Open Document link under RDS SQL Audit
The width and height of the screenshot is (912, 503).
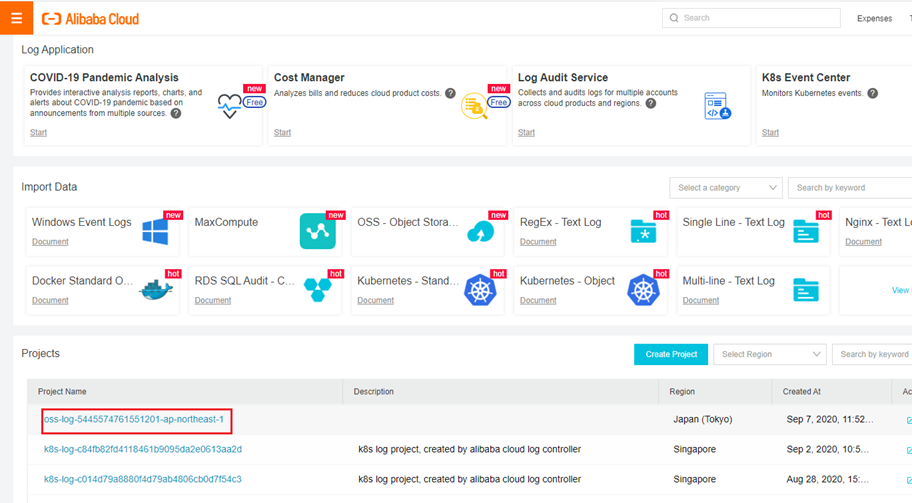point(213,301)
